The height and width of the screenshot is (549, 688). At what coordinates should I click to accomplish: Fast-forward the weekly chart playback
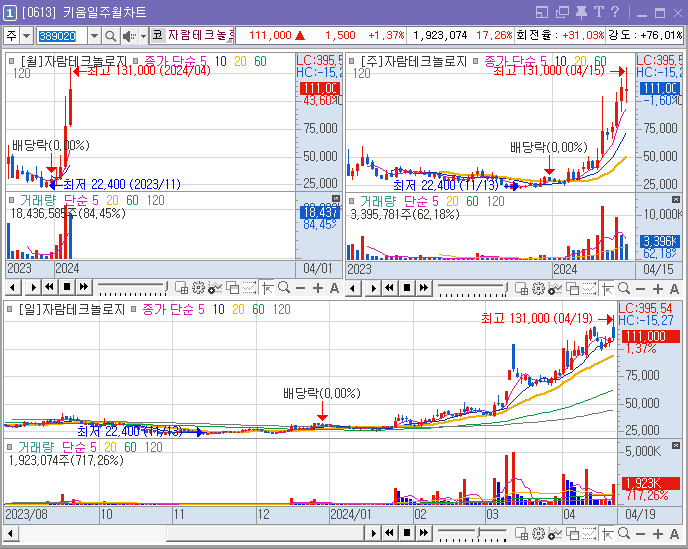click(x=423, y=288)
